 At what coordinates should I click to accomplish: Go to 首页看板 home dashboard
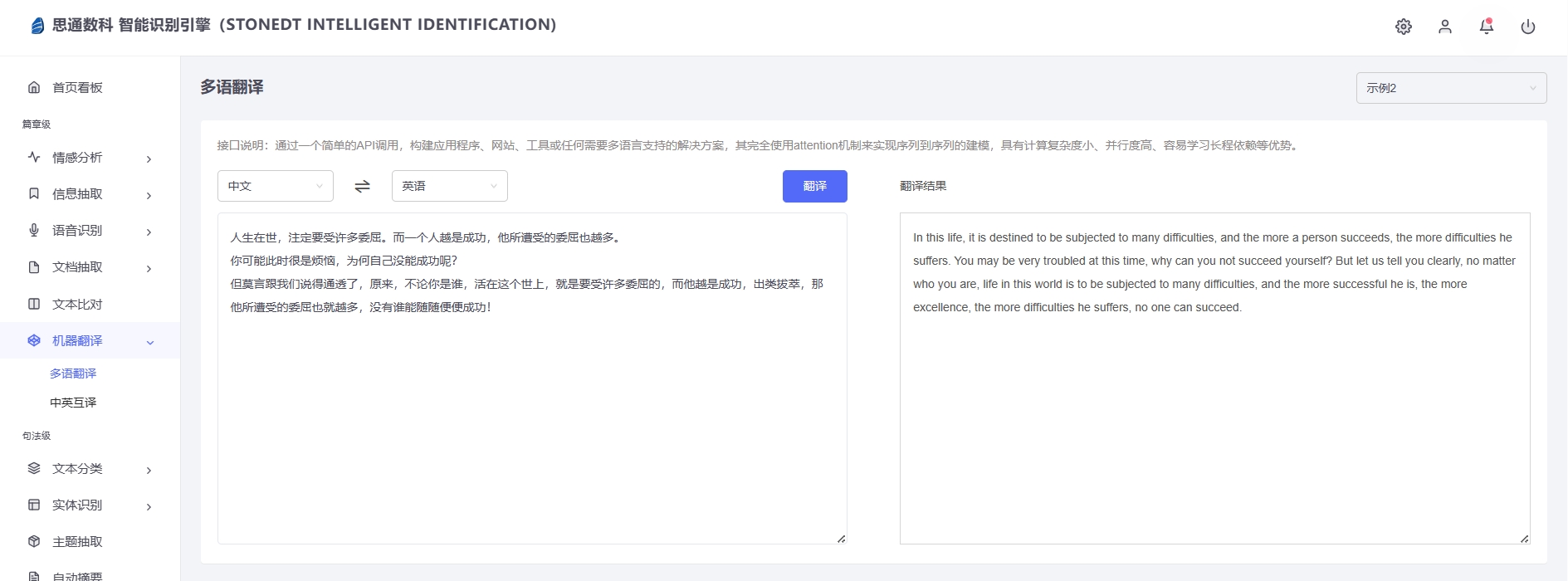(77, 88)
